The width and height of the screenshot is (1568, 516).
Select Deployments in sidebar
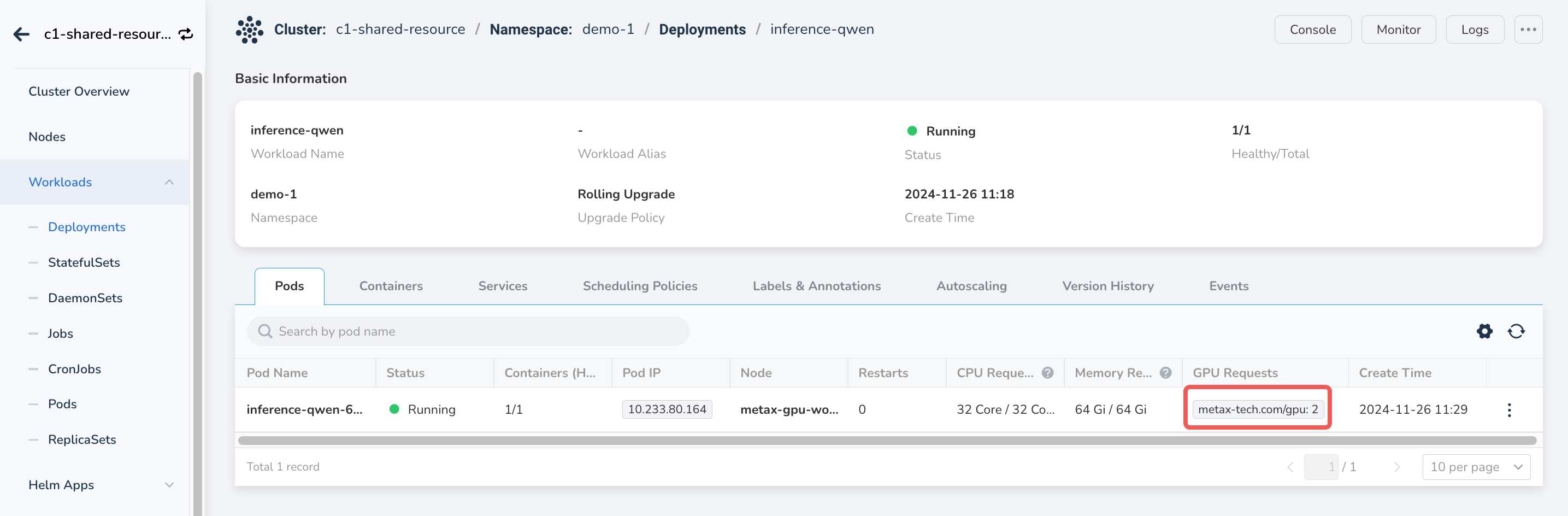[87, 227]
